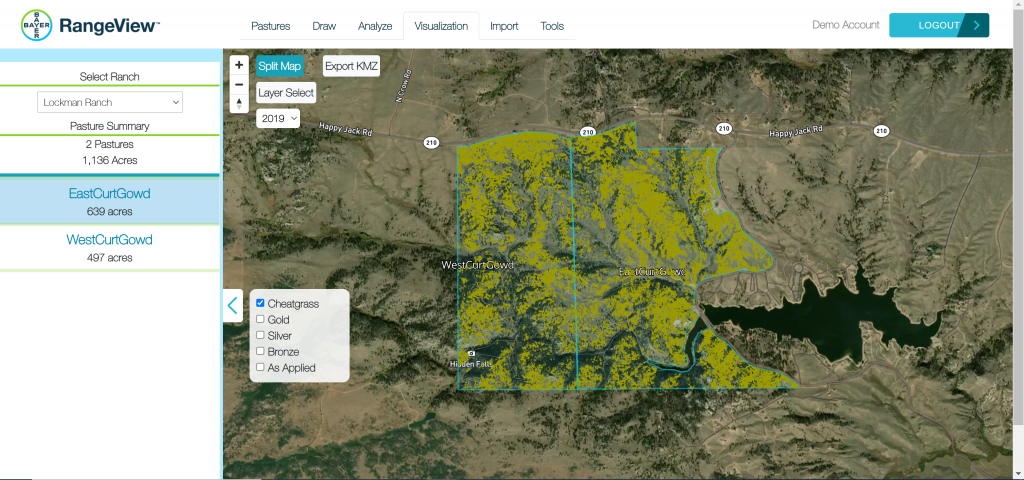Open the Lockman Ranch dropdown
1024x480 pixels.
110,103
